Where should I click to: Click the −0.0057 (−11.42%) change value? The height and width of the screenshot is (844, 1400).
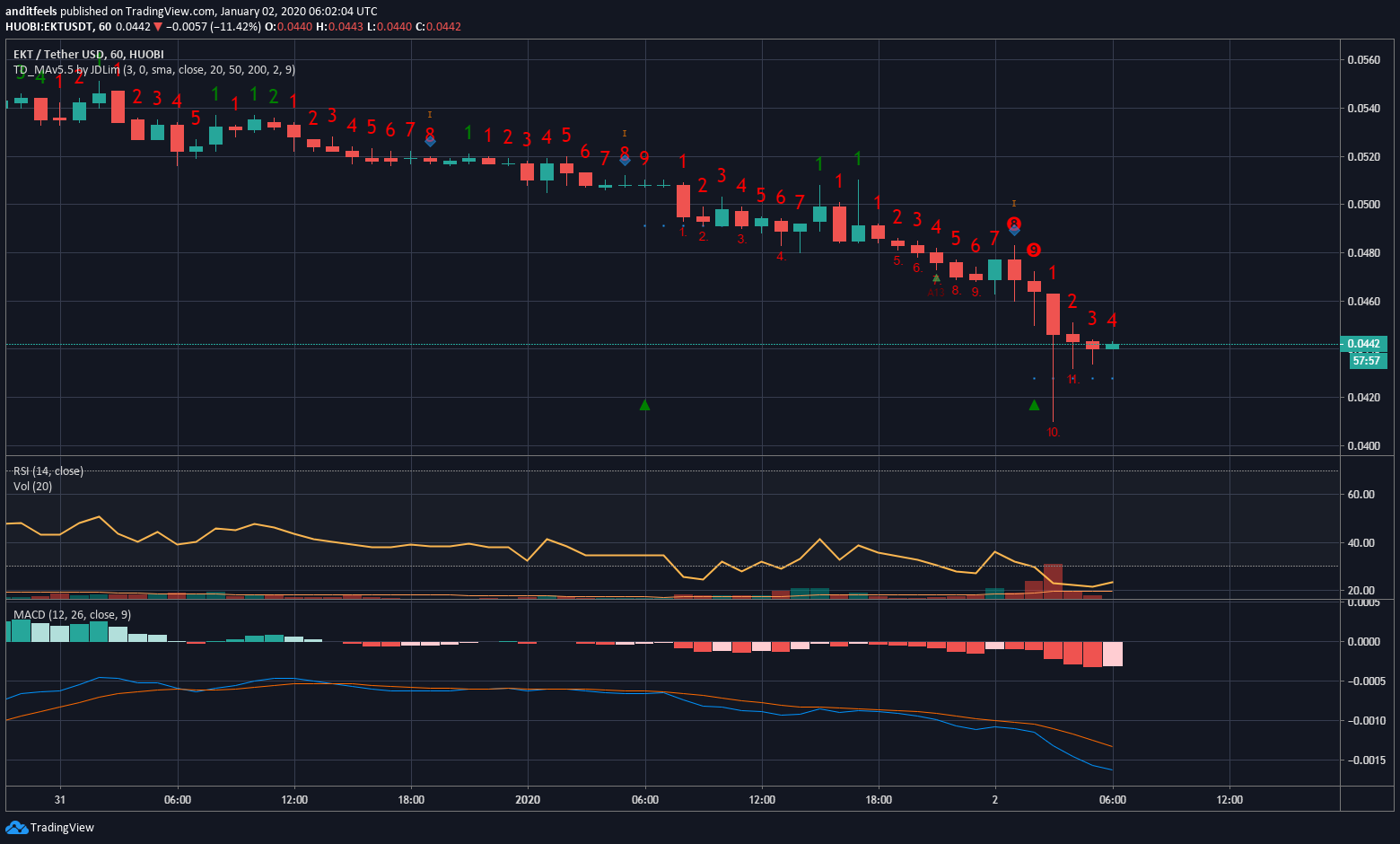tap(214, 27)
